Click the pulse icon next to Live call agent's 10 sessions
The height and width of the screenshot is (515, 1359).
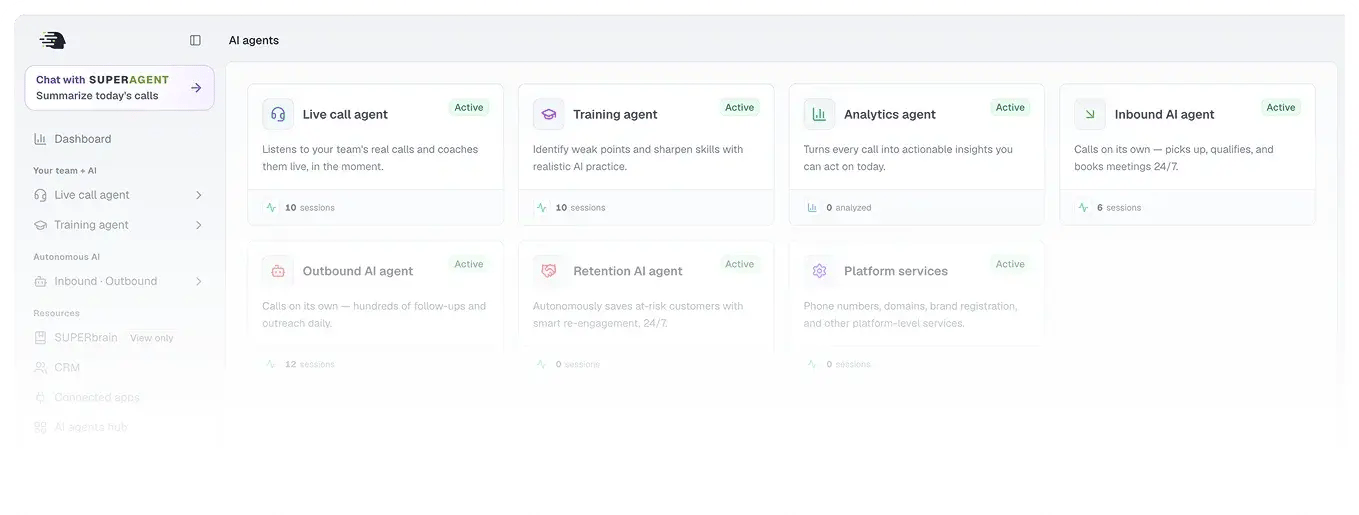pyautogui.click(x=271, y=208)
